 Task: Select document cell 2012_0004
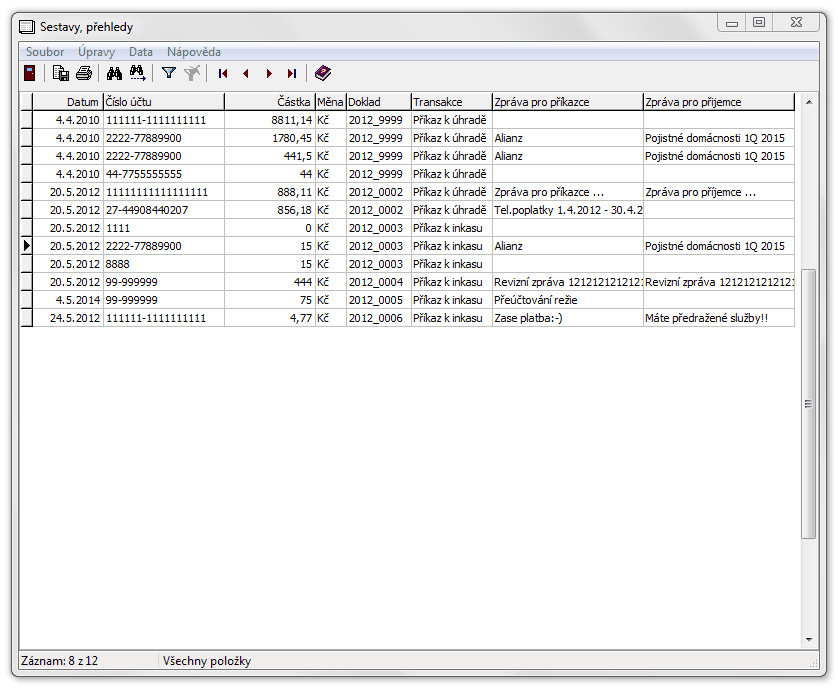pyautogui.click(x=379, y=282)
